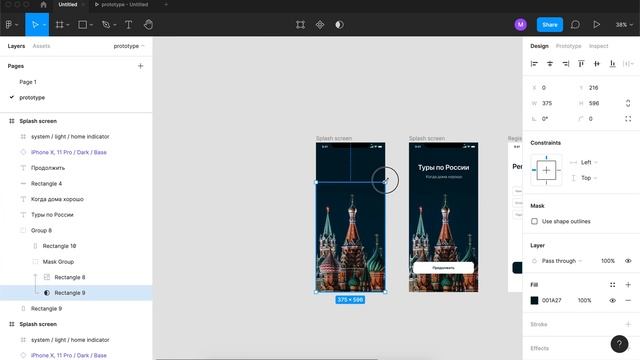Align horizontal centers icon
This screenshot has width=640, height=360.
click(550, 64)
